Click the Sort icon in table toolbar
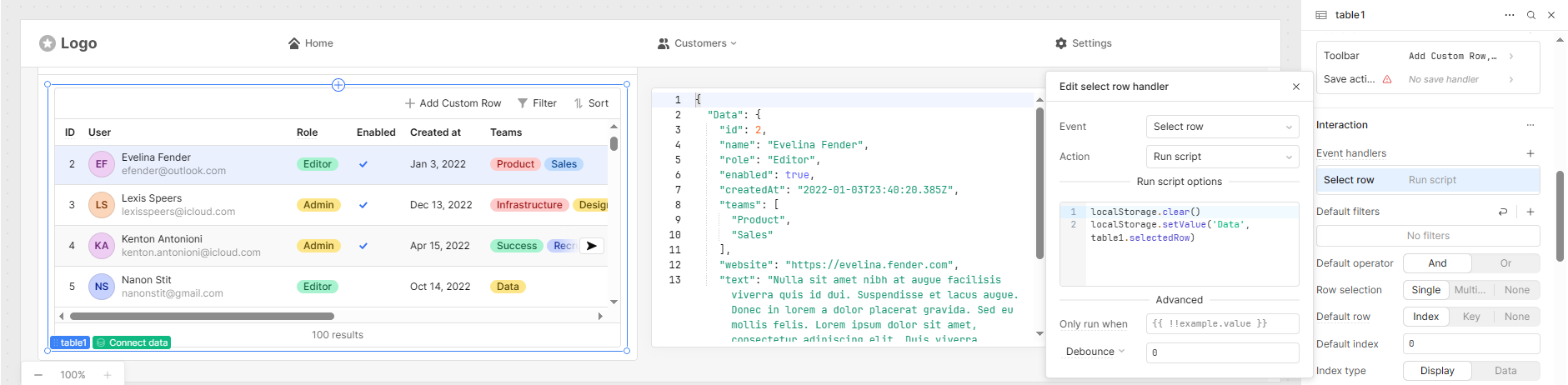Screen dimensions: 1568x385 point(579,103)
